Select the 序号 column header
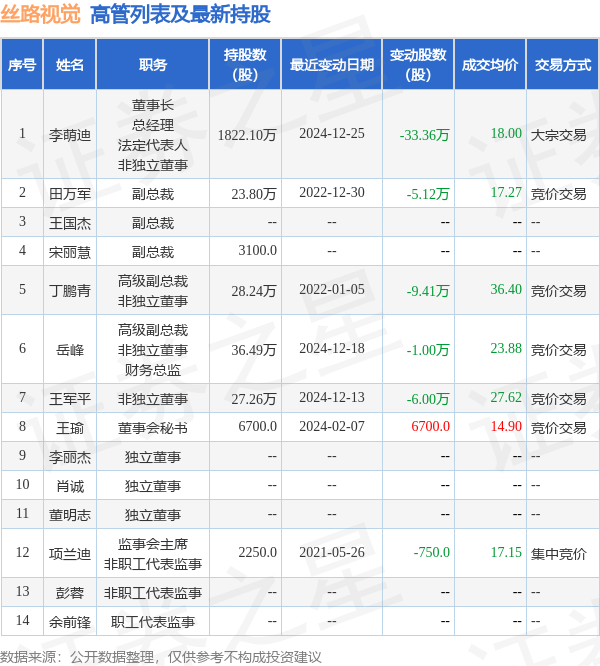The image size is (600, 666). click(x=22, y=65)
